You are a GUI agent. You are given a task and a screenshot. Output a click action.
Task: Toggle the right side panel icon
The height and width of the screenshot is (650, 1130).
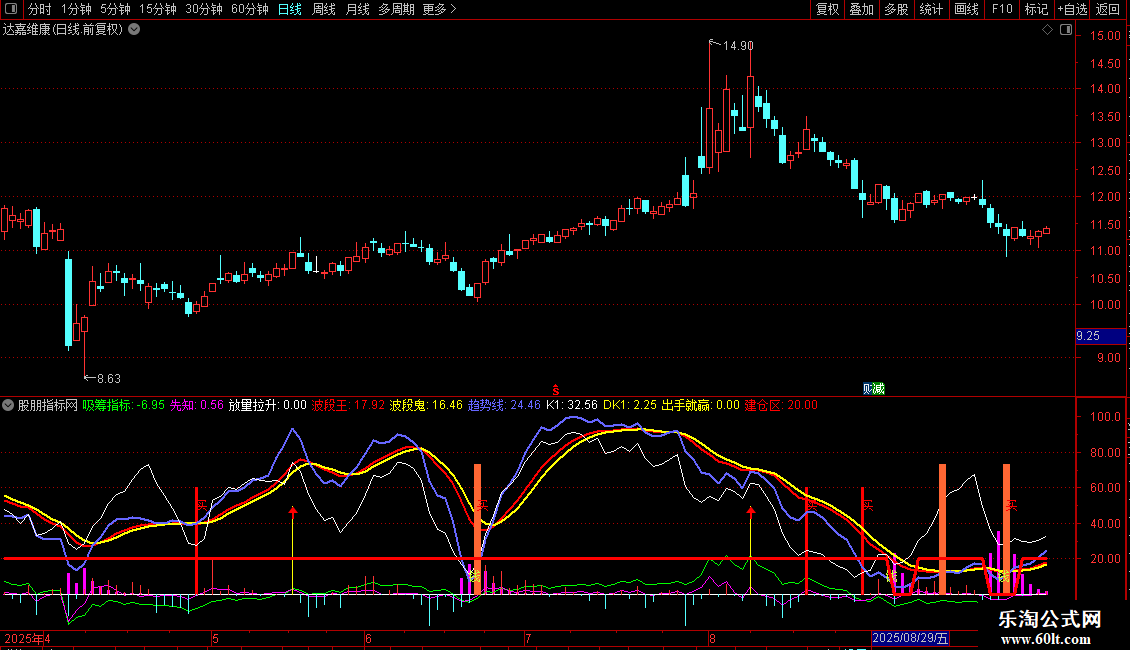1066,30
